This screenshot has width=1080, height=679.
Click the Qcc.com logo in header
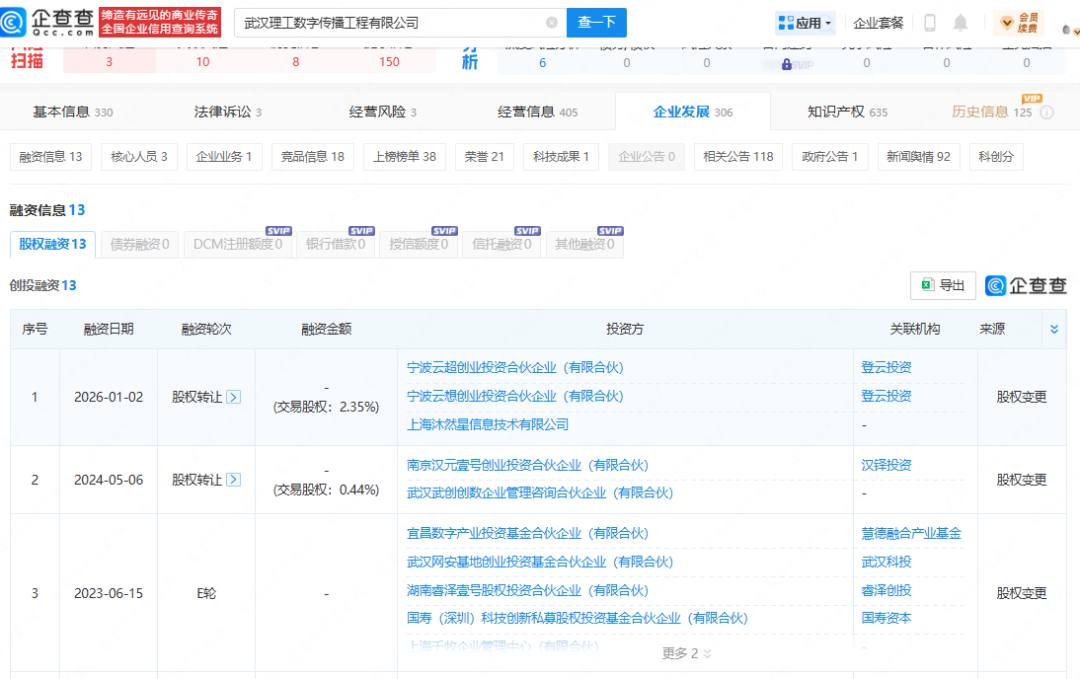coord(48,22)
